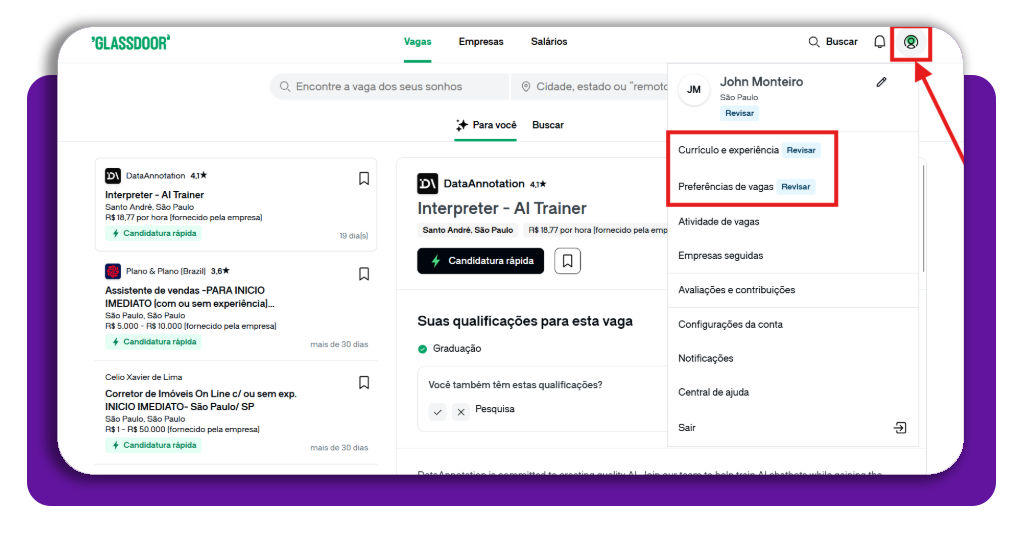Open the profile account icon

pos(910,42)
